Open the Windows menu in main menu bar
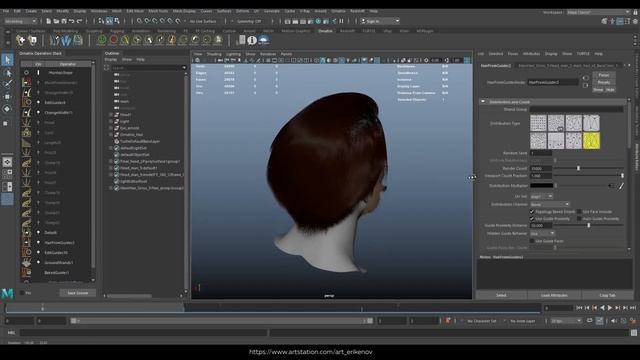This screenshot has height=360, width=640. [x=99, y=11]
